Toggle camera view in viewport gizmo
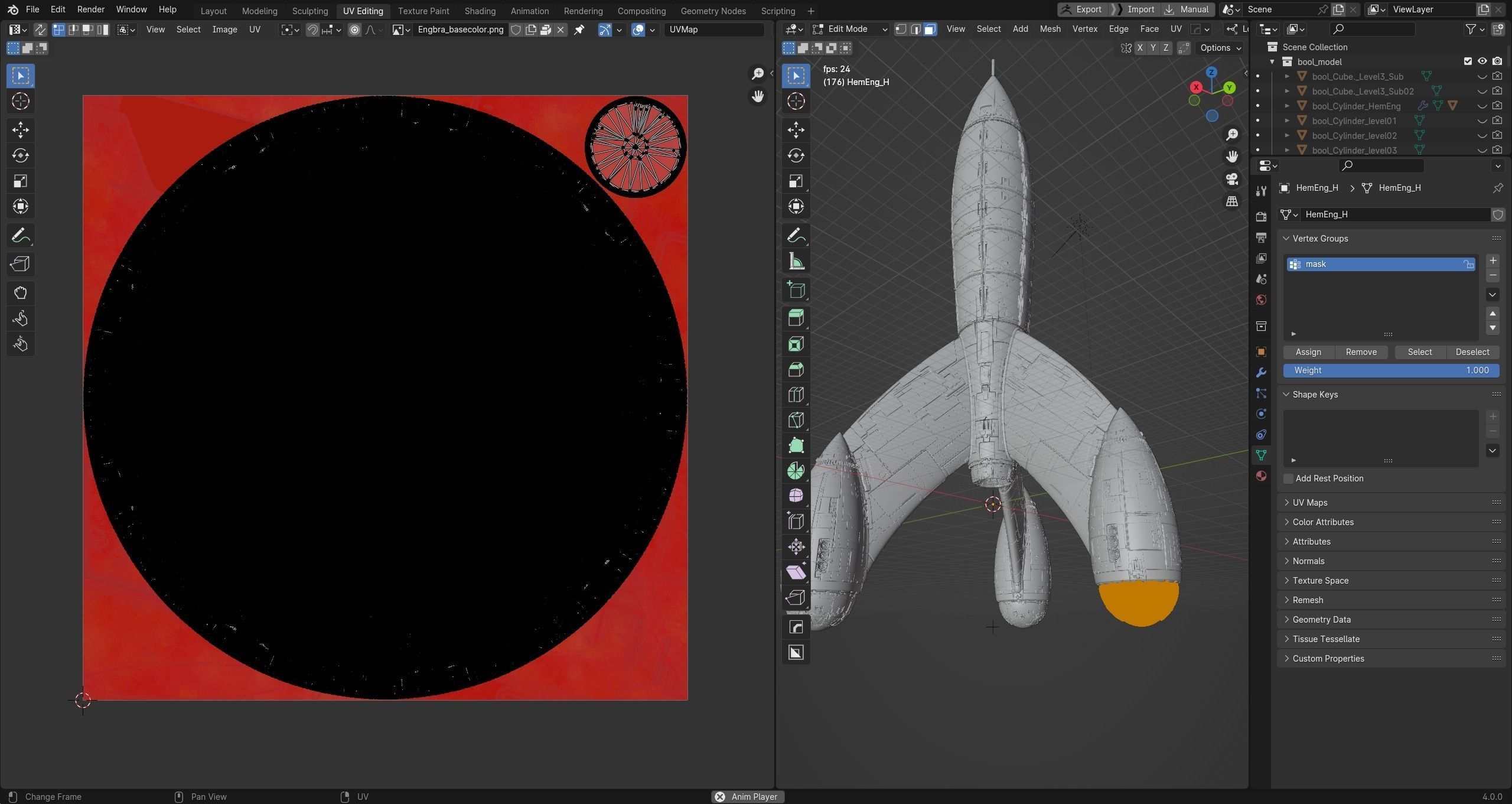The width and height of the screenshot is (1512, 804). tap(1231, 179)
